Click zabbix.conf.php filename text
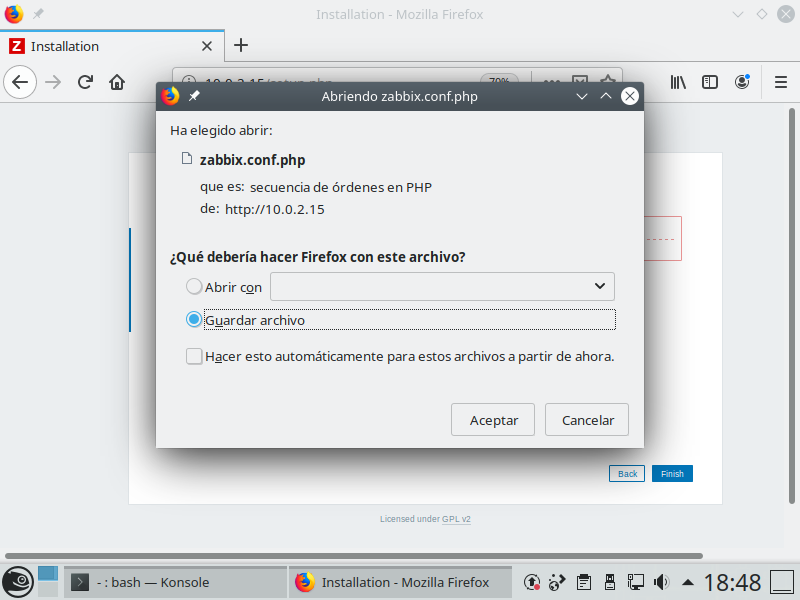This screenshot has height=600, width=800. point(253,160)
